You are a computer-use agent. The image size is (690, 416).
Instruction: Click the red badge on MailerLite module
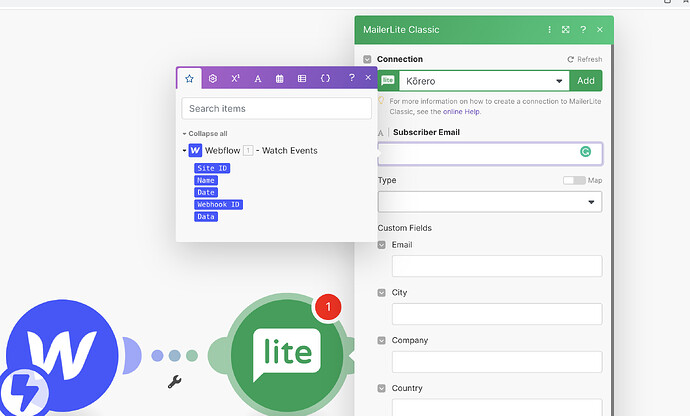point(328,307)
